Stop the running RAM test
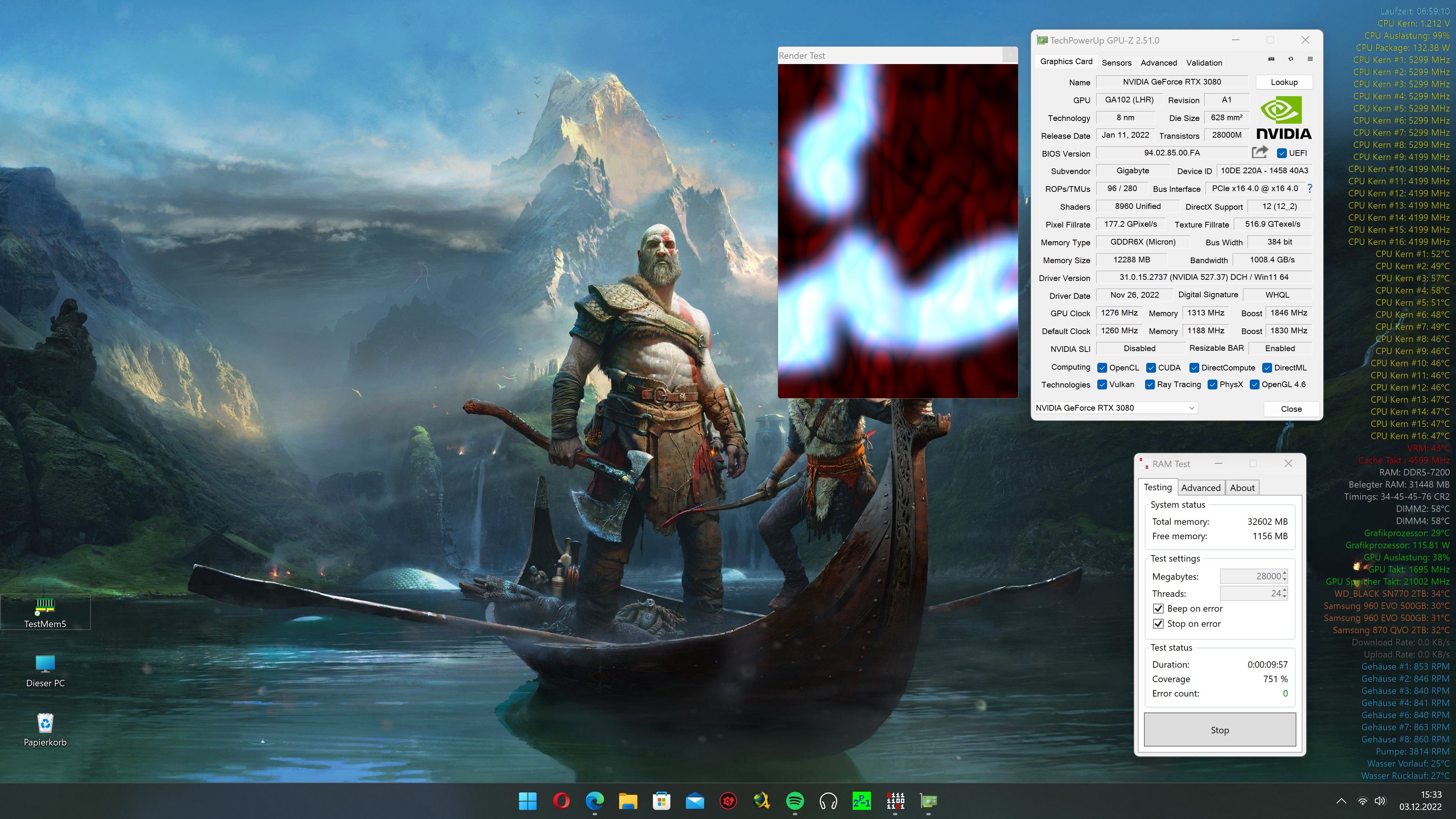This screenshot has height=819, width=1456. 1220,730
